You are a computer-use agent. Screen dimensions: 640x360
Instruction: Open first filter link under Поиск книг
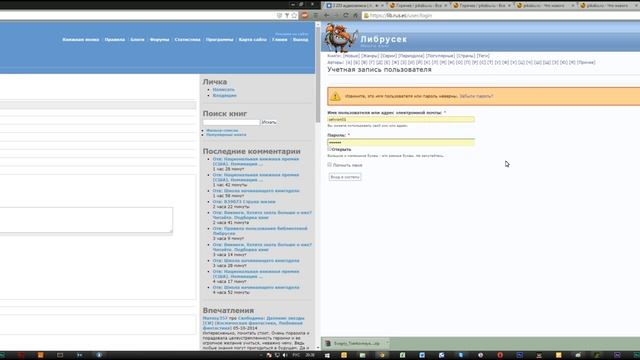point(222,130)
